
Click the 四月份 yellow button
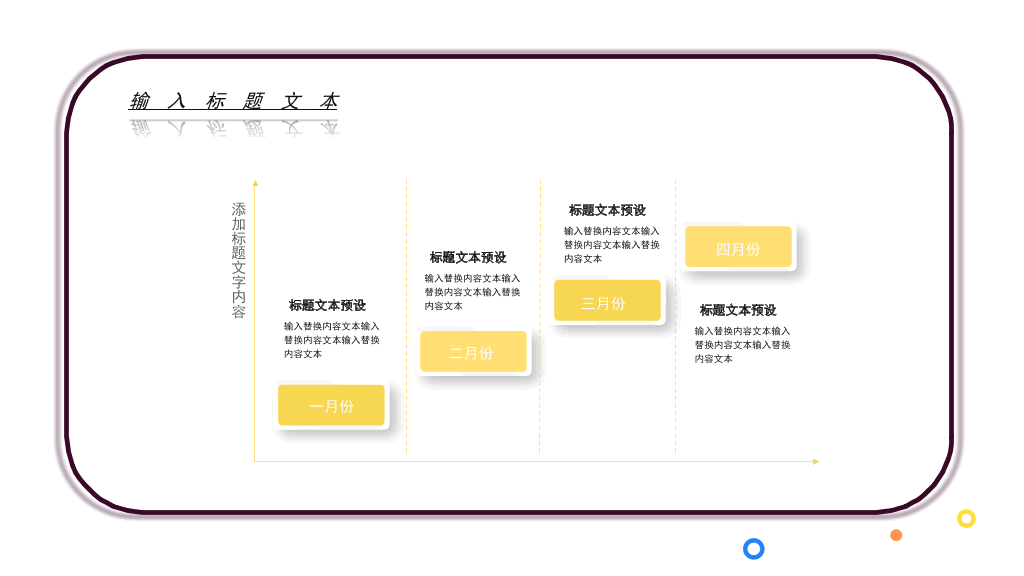[x=738, y=247]
